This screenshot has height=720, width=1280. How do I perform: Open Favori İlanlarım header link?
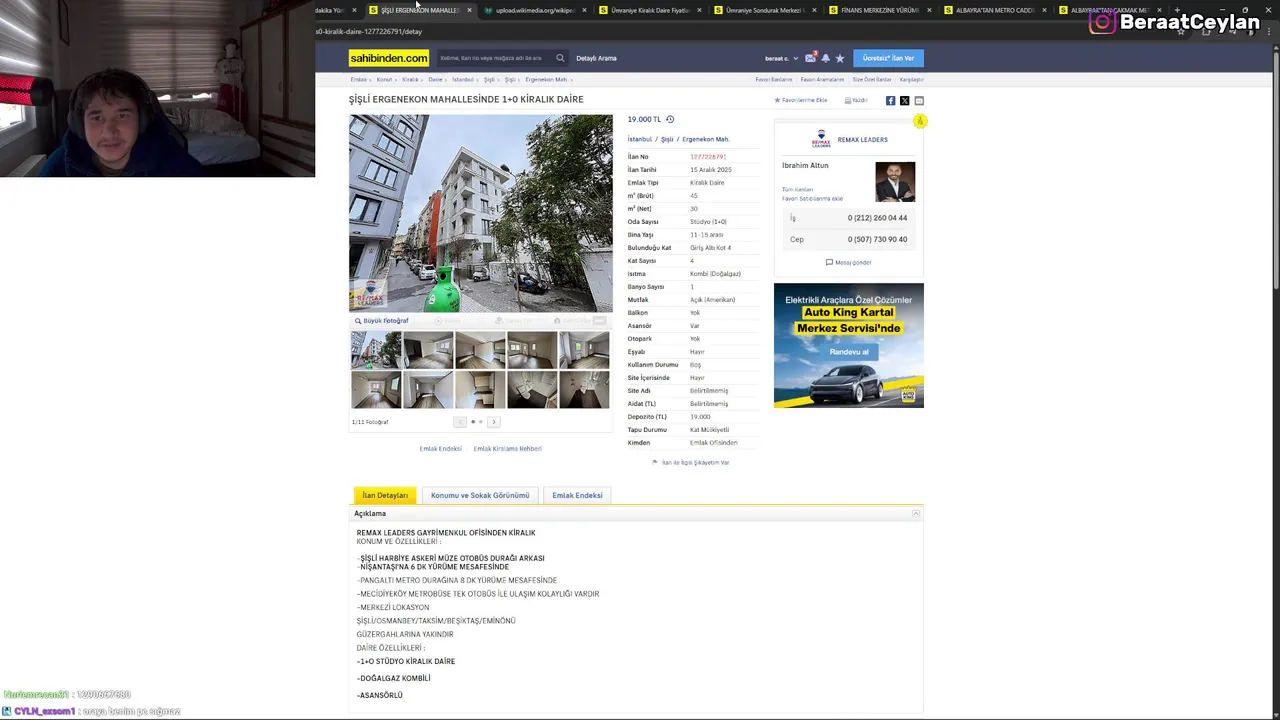[x=774, y=79]
